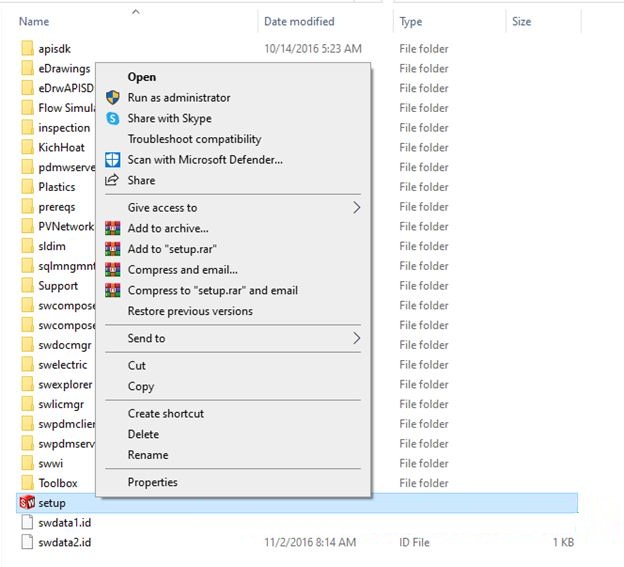Click WinRAR icon beside Add to archive
The width and height of the screenshot is (624, 567).
(113, 228)
